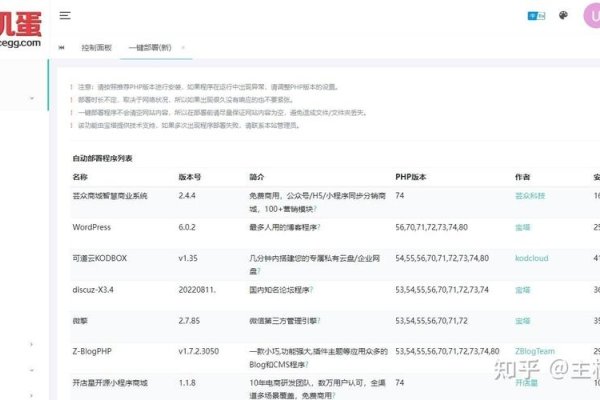
Task: Click version number 2.7.85
Action: (x=189, y=321)
